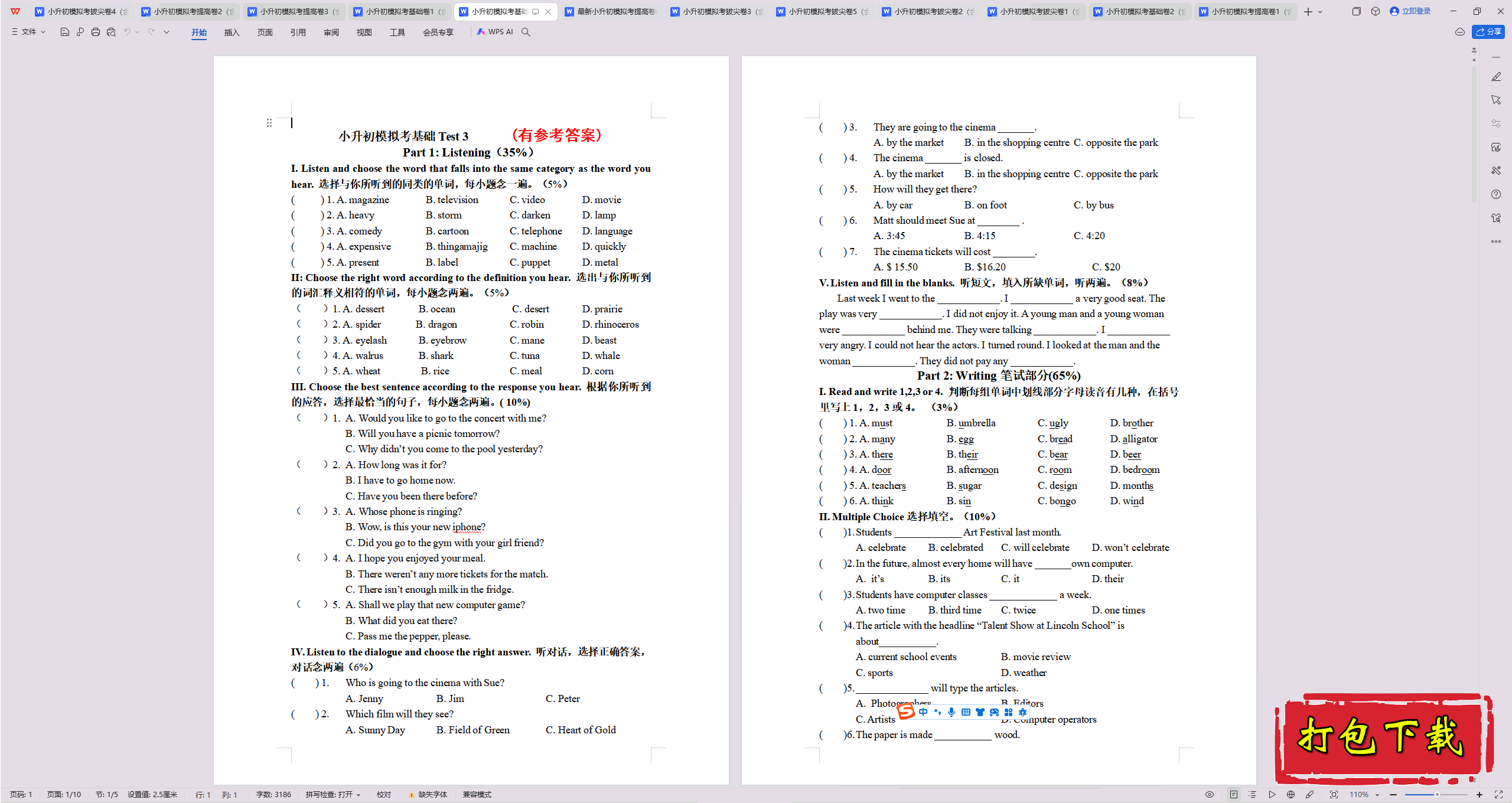1512x803 pixels.
Task: Click the zoom percentage icon
Action: coord(1361,793)
